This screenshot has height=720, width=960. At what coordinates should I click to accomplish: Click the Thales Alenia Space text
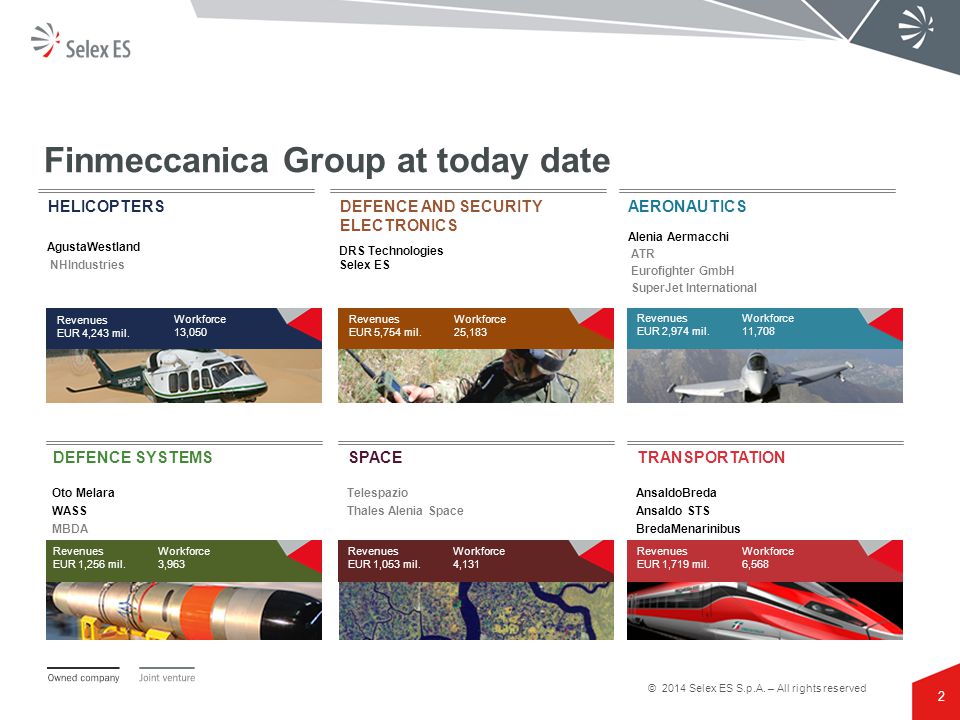pos(405,511)
